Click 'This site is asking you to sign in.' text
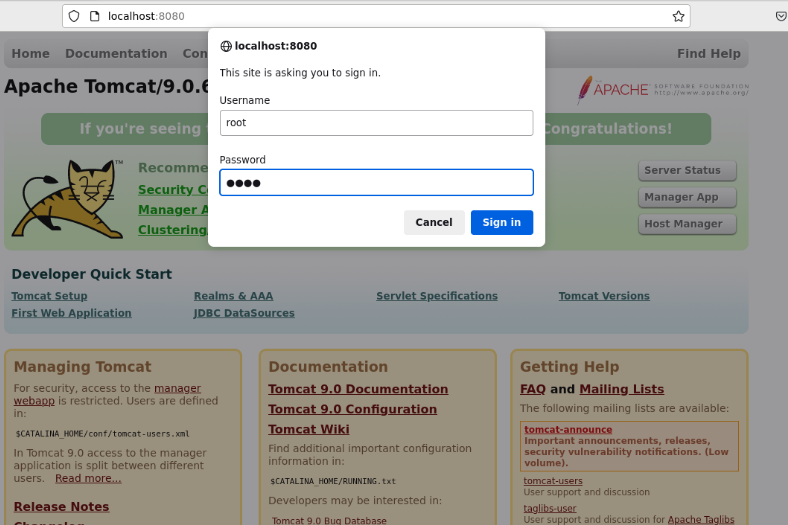The width and height of the screenshot is (788, 525). tap(300, 73)
